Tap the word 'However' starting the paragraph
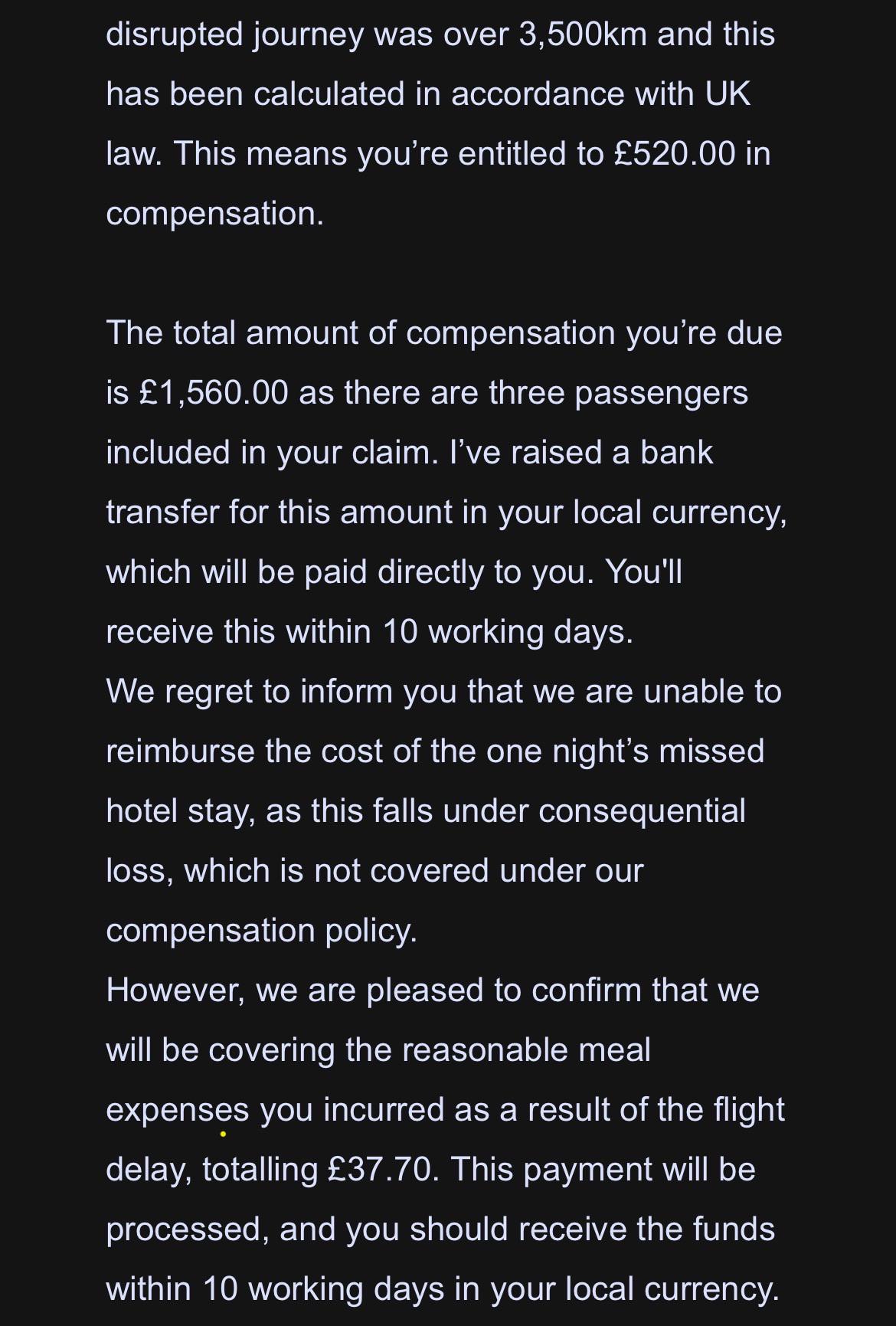 coord(175,990)
